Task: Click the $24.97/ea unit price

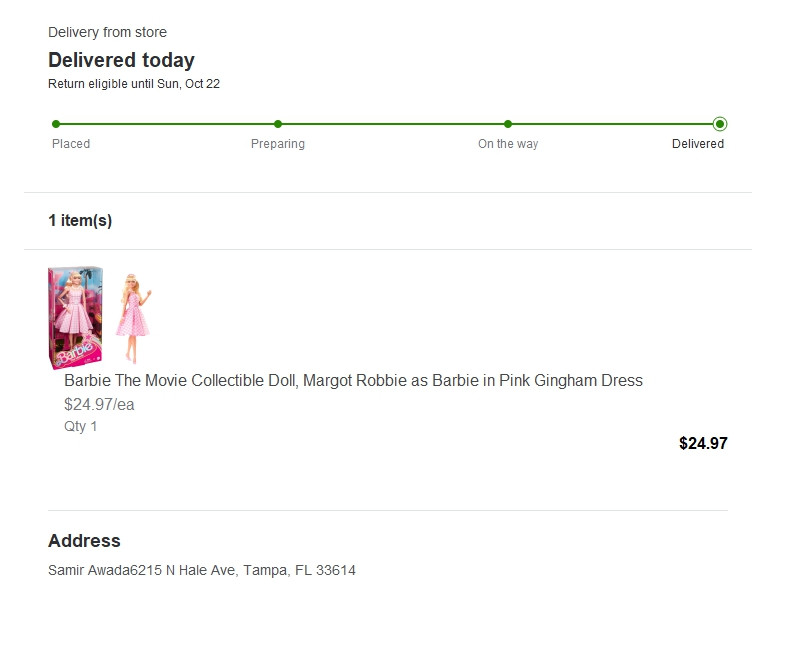Action: [x=99, y=405]
